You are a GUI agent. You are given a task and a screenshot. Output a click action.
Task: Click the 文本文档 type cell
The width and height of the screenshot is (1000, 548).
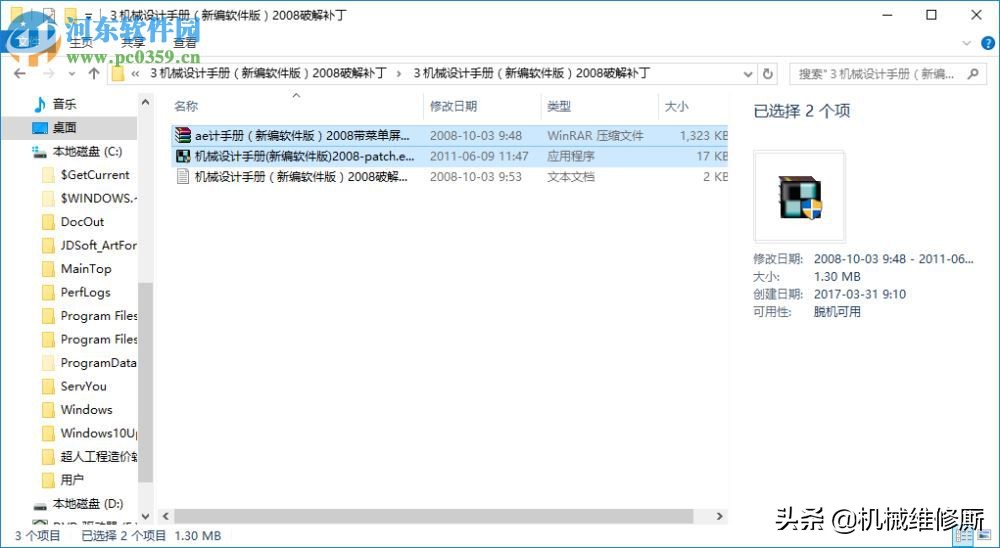pyautogui.click(x=571, y=177)
